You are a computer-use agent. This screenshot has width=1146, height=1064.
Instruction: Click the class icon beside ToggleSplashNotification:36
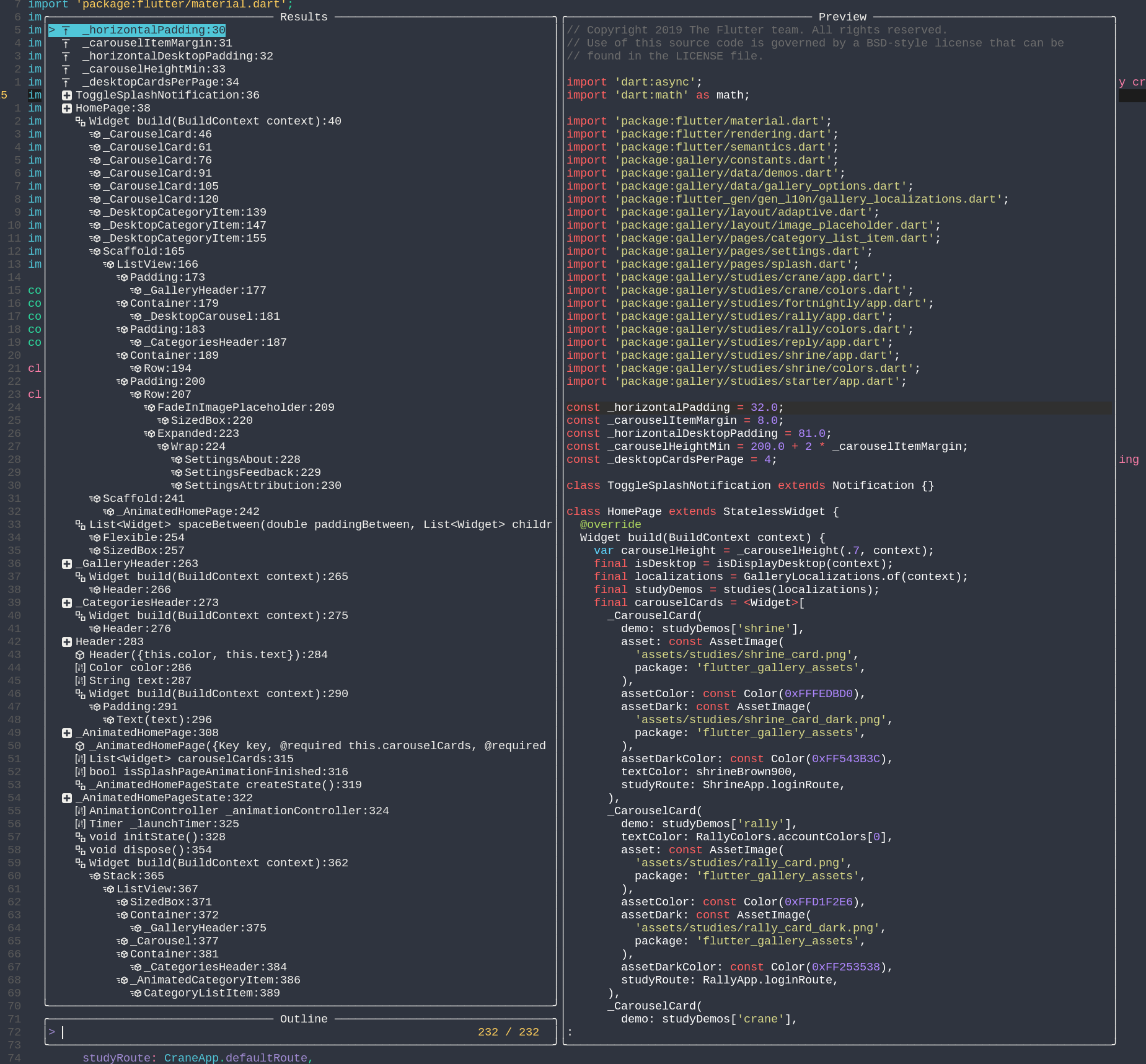[x=67, y=95]
